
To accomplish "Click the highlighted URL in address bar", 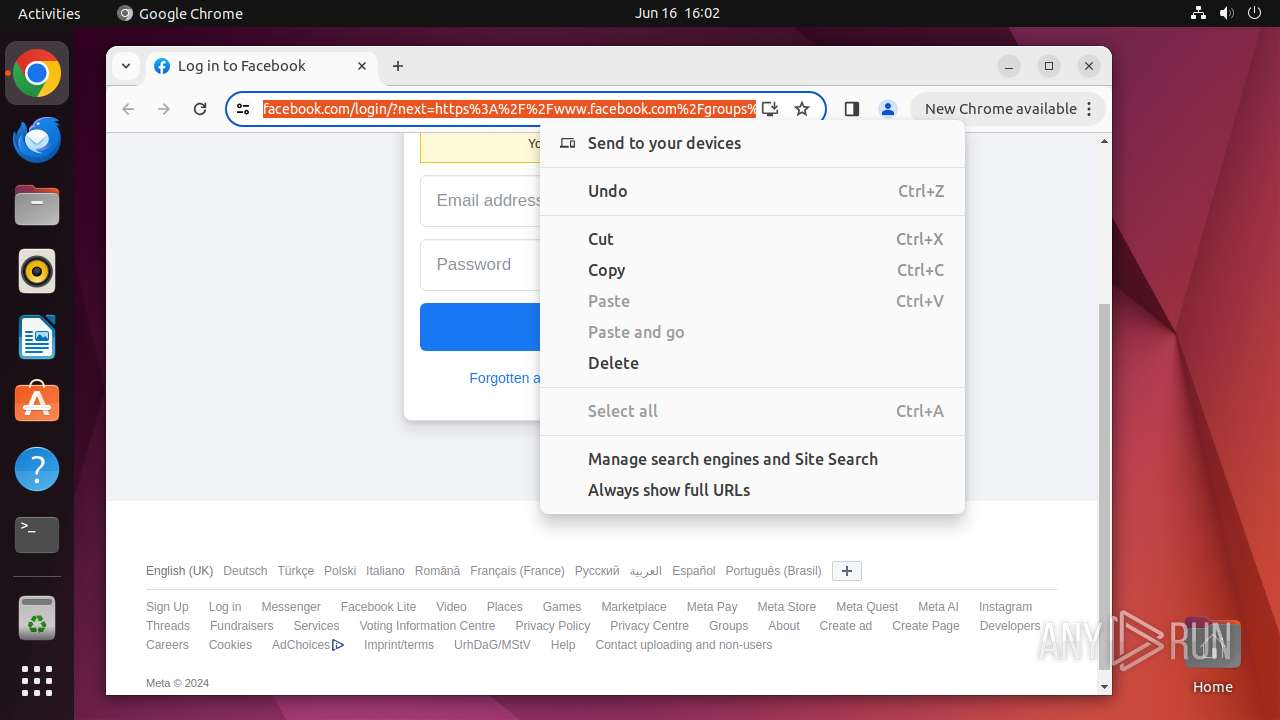I will (x=509, y=109).
